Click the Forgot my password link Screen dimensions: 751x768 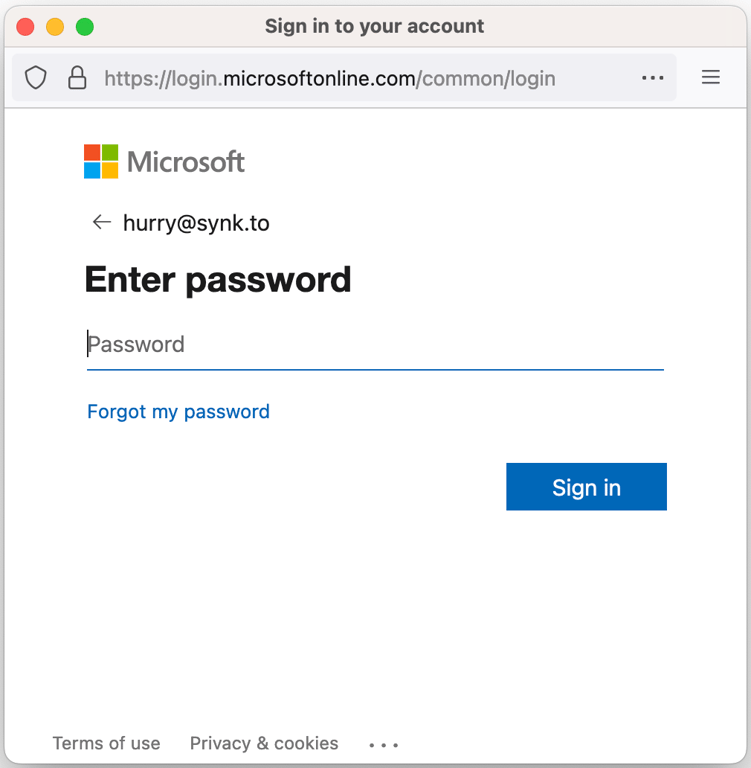(x=178, y=412)
